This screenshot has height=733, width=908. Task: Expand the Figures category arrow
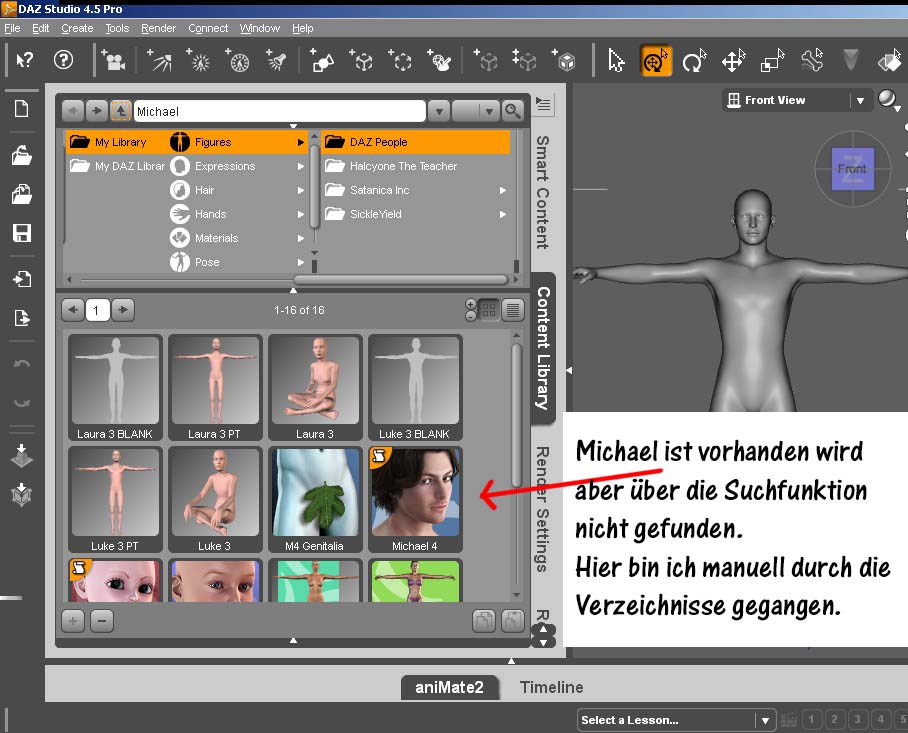[301, 142]
